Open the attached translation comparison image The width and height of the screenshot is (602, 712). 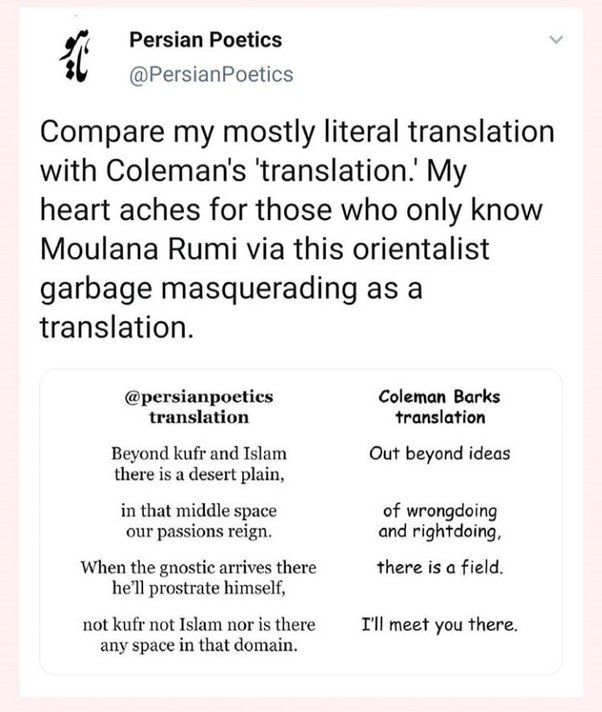pos(301,521)
